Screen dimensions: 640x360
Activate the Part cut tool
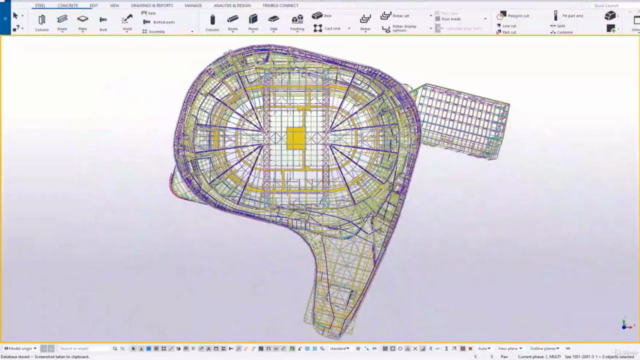pyautogui.click(x=506, y=32)
